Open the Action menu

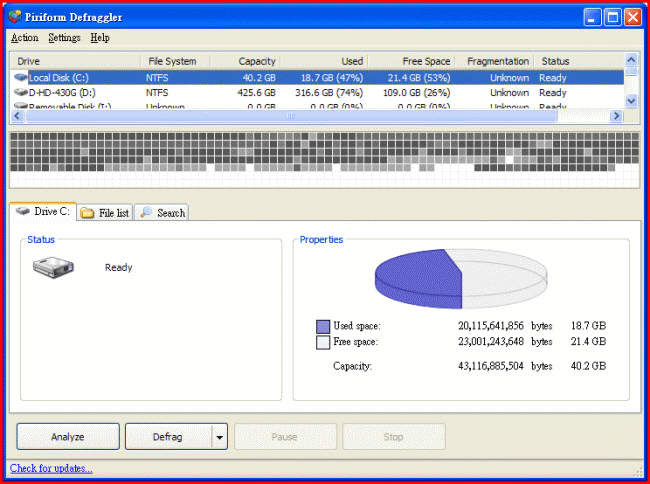[x=24, y=38]
